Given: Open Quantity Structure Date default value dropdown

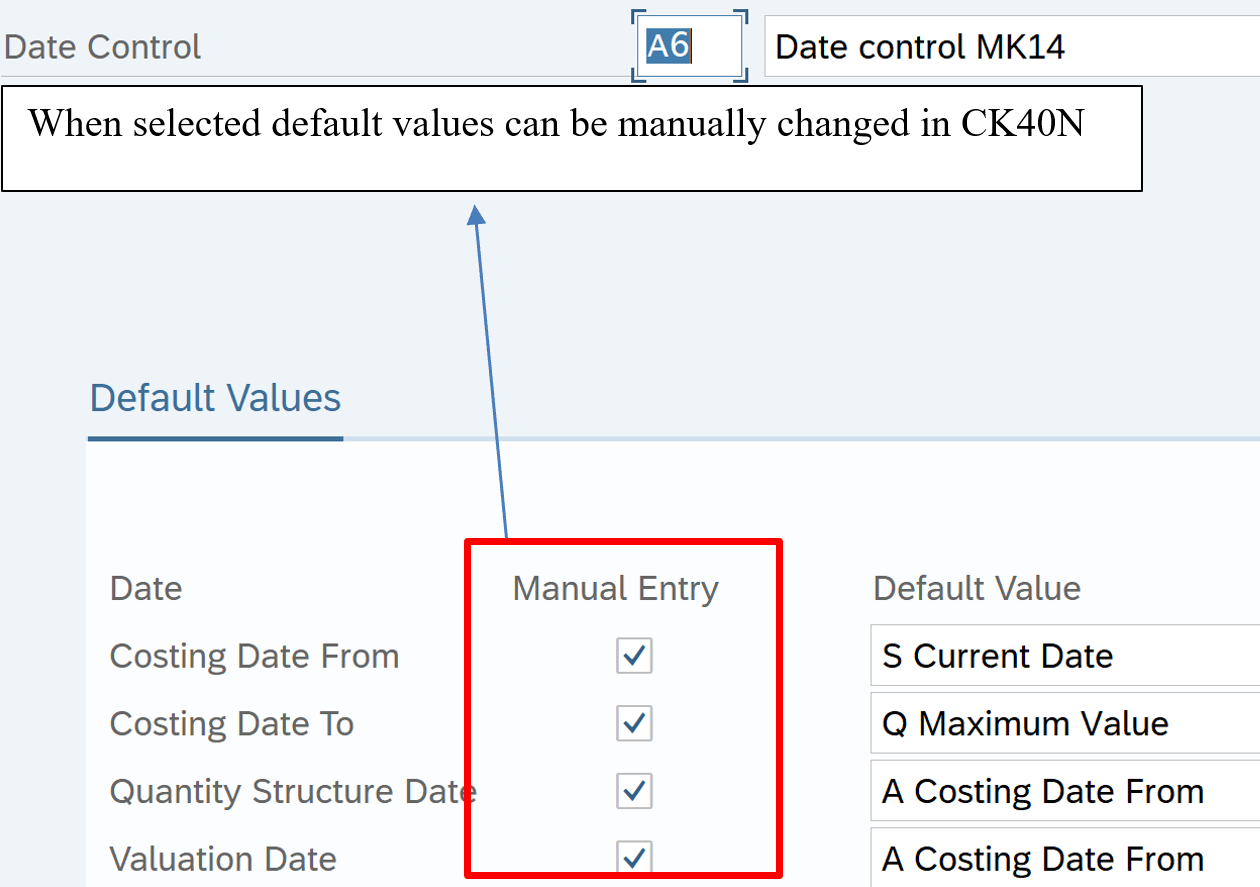Looking at the screenshot, I should (1064, 791).
